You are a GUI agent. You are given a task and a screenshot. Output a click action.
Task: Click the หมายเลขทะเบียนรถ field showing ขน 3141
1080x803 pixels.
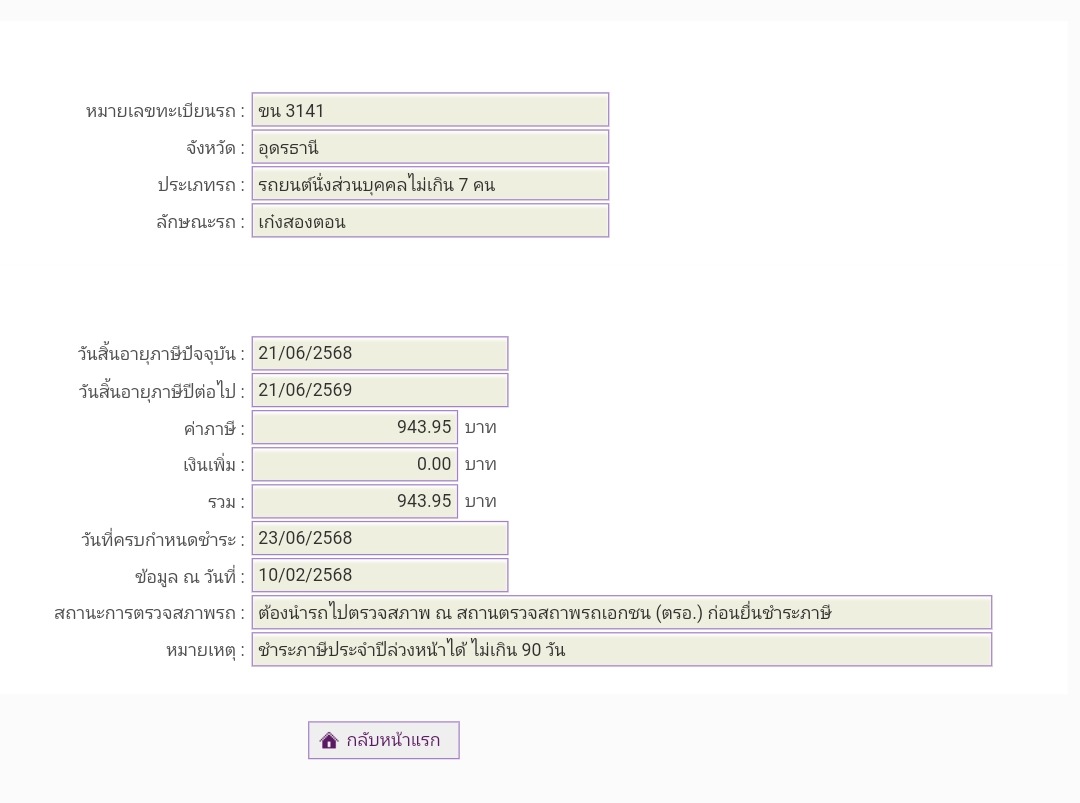tap(429, 110)
